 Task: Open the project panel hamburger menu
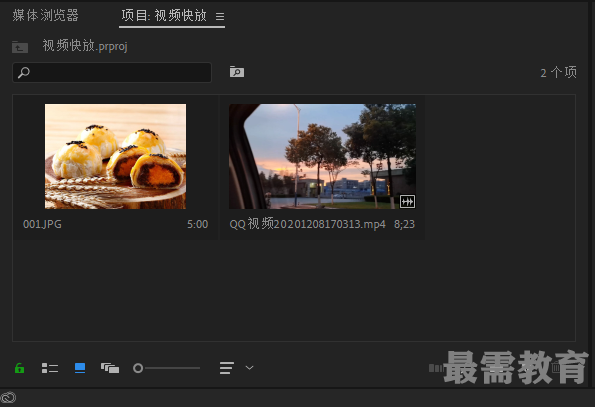click(220, 16)
